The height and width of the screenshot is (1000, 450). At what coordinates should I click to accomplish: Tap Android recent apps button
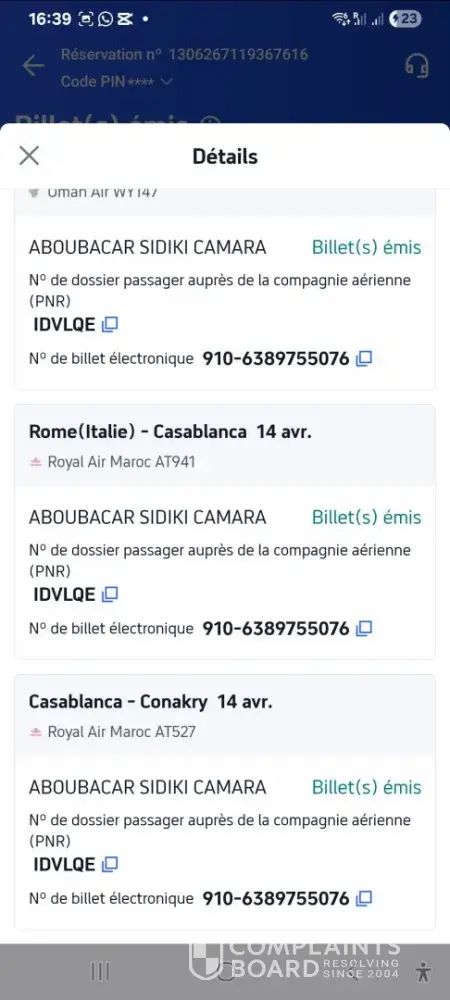100,971
